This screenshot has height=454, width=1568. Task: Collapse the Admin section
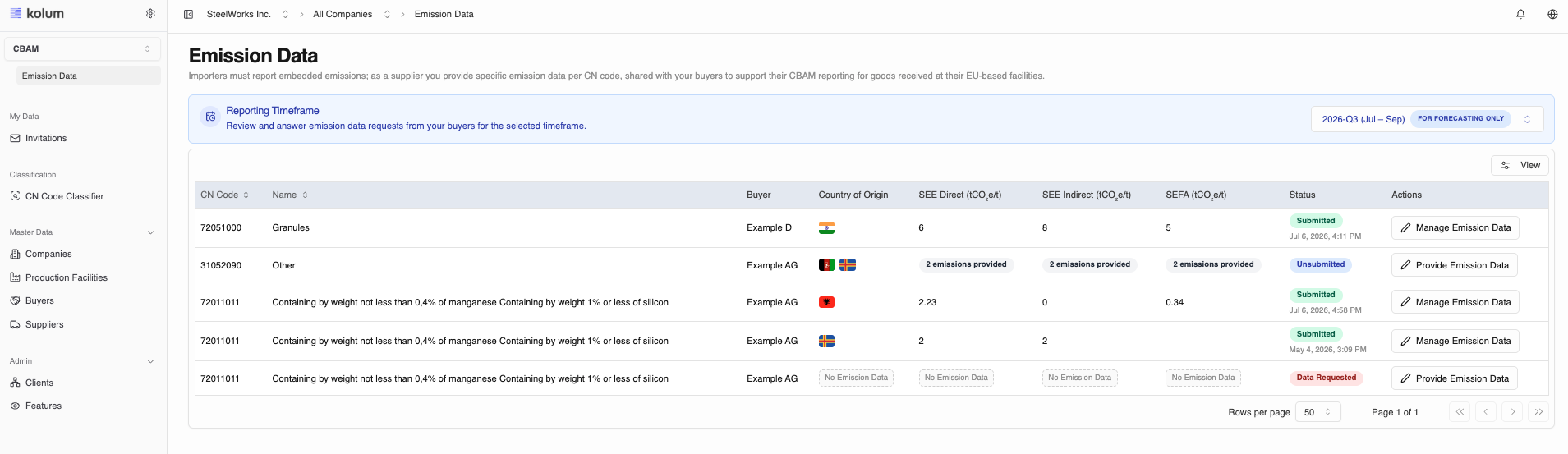150,361
